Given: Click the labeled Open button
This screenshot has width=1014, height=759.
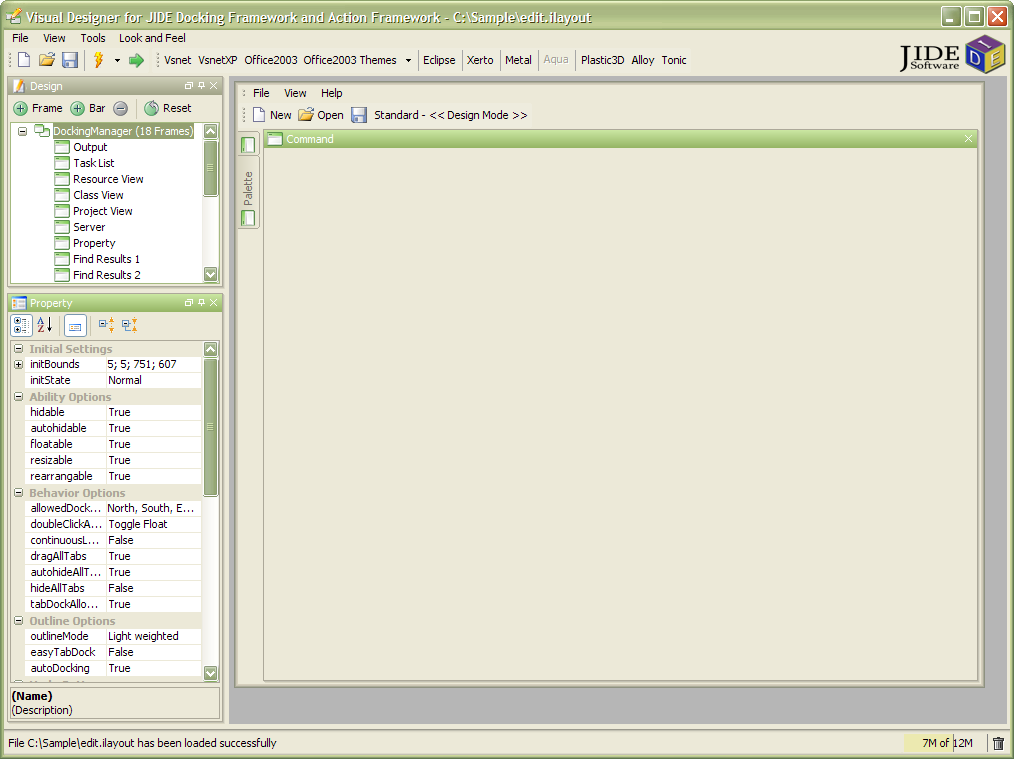Looking at the screenshot, I should tap(321, 115).
